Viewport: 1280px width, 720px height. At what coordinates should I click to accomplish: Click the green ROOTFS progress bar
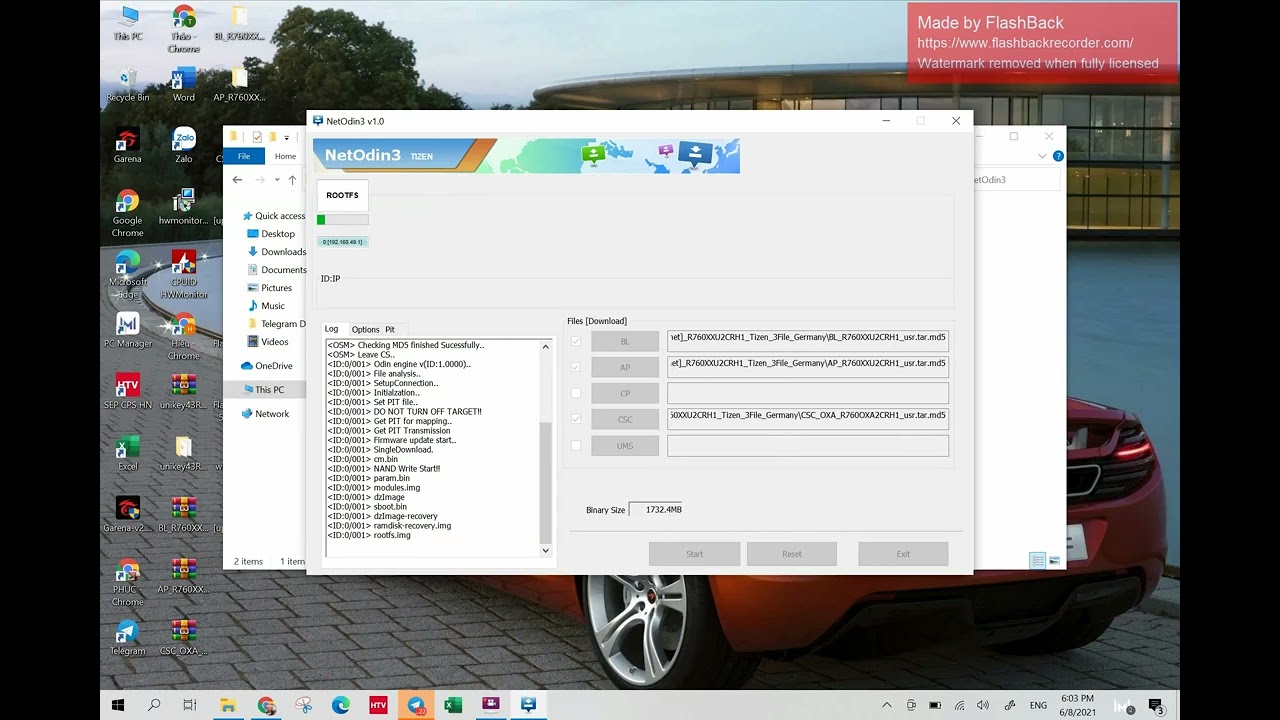click(342, 220)
